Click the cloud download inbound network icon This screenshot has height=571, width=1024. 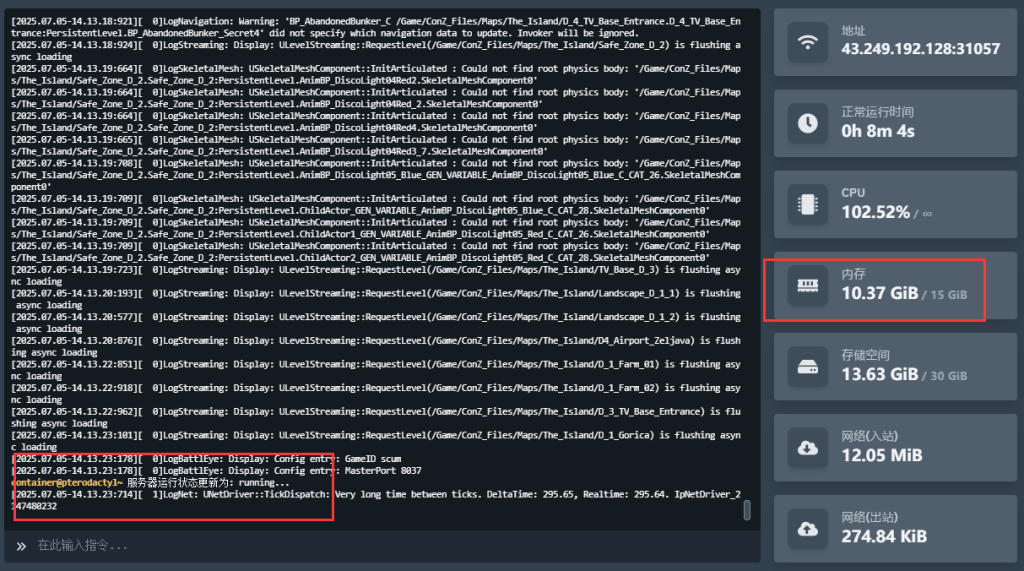tap(807, 447)
